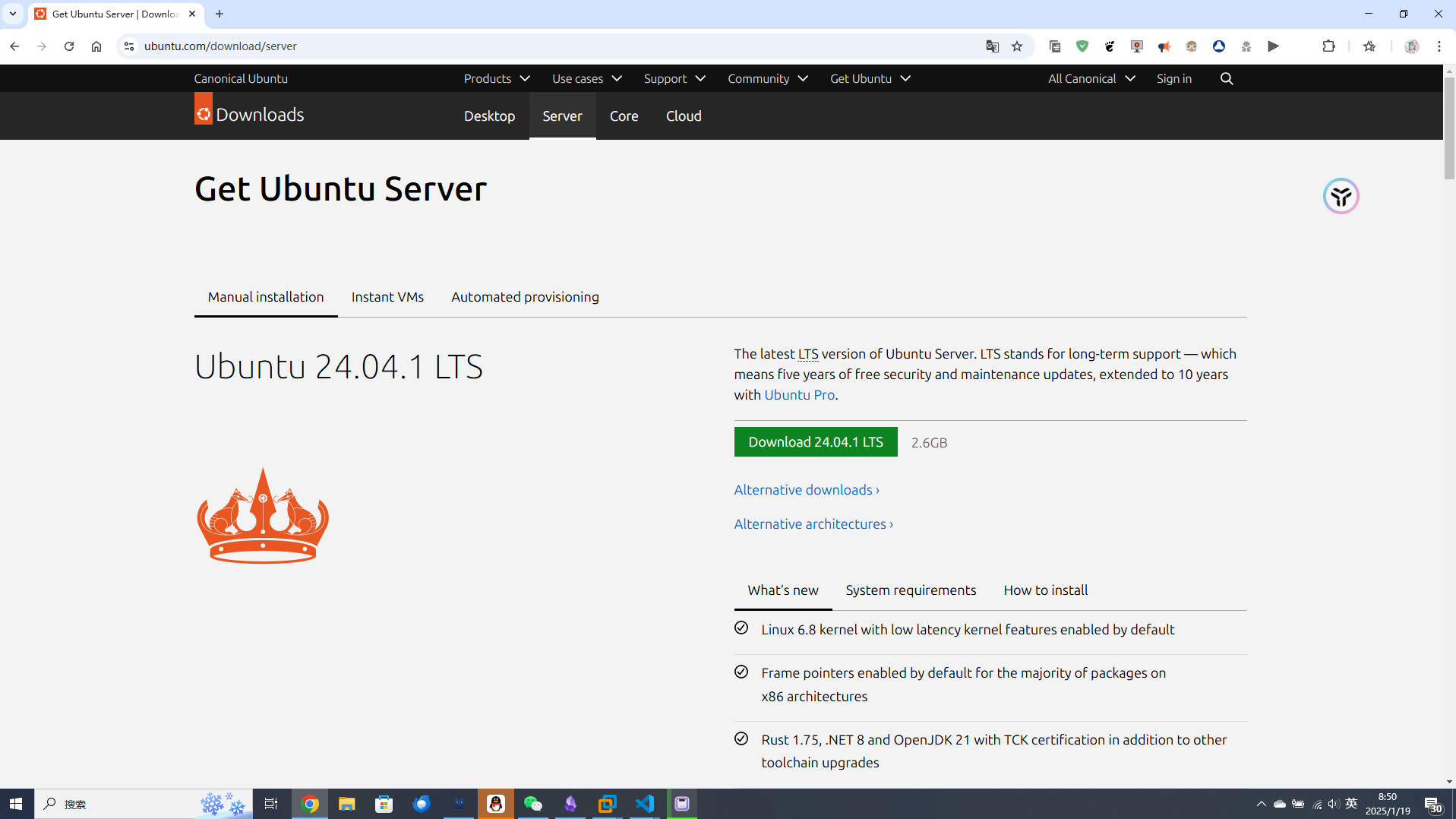The width and height of the screenshot is (1456, 819).
Task: Click the megaphone extension icon
Action: point(1164,46)
